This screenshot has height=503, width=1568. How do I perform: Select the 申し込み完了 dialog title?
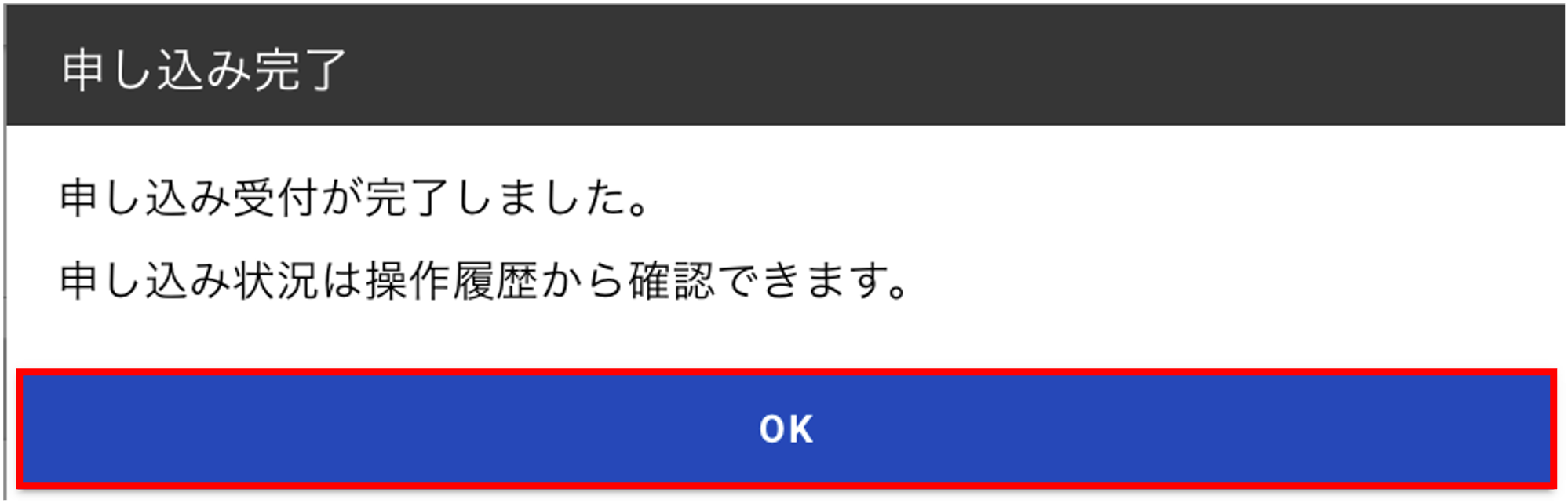204,71
